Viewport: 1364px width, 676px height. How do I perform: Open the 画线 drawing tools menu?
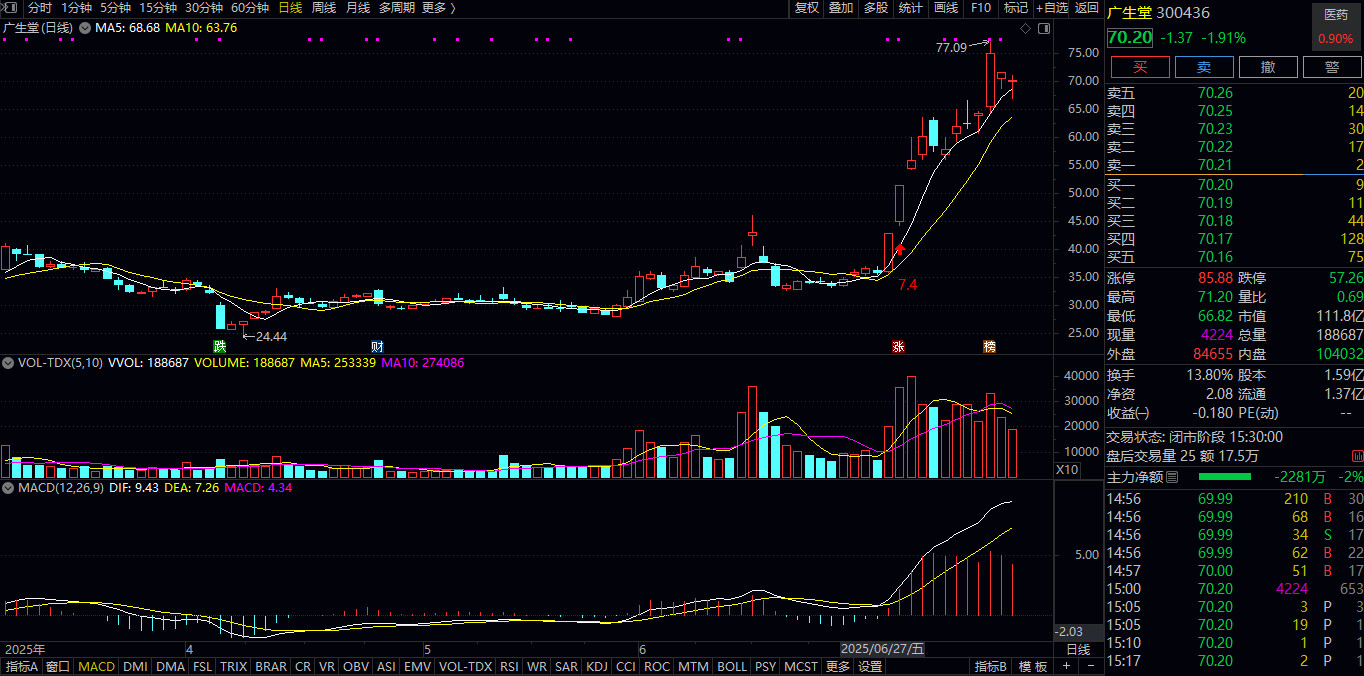tap(945, 8)
